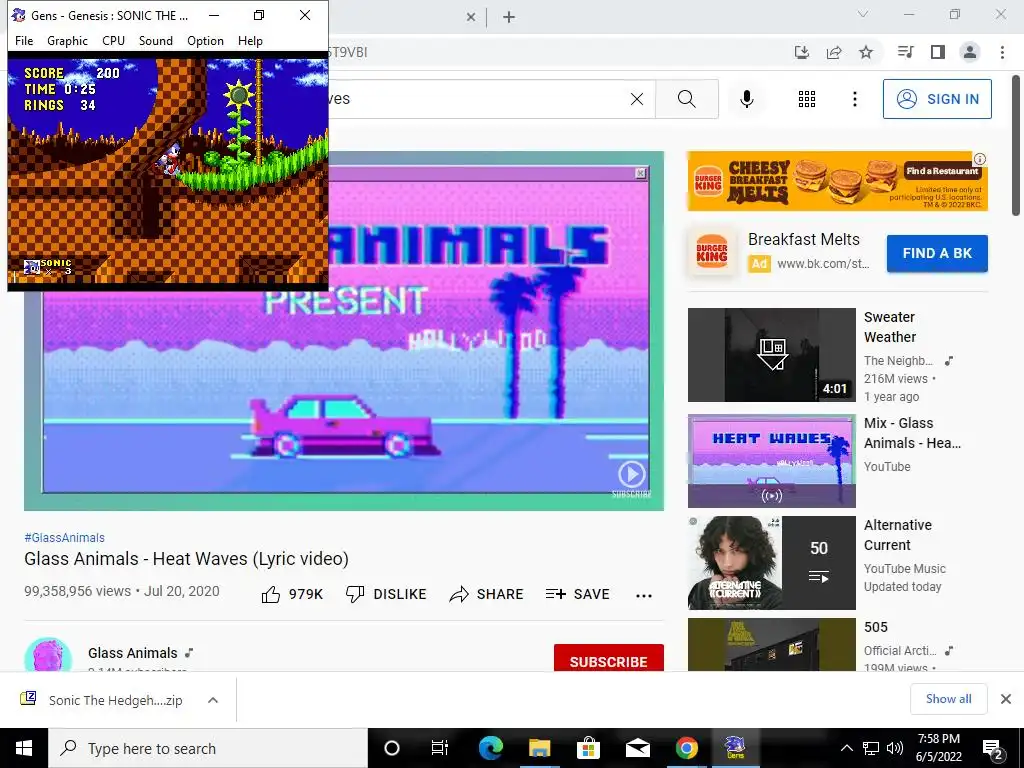Image resolution: width=1024 pixels, height=768 pixels.
Task: Click the taskbar search box
Action: pyautogui.click(x=208, y=748)
